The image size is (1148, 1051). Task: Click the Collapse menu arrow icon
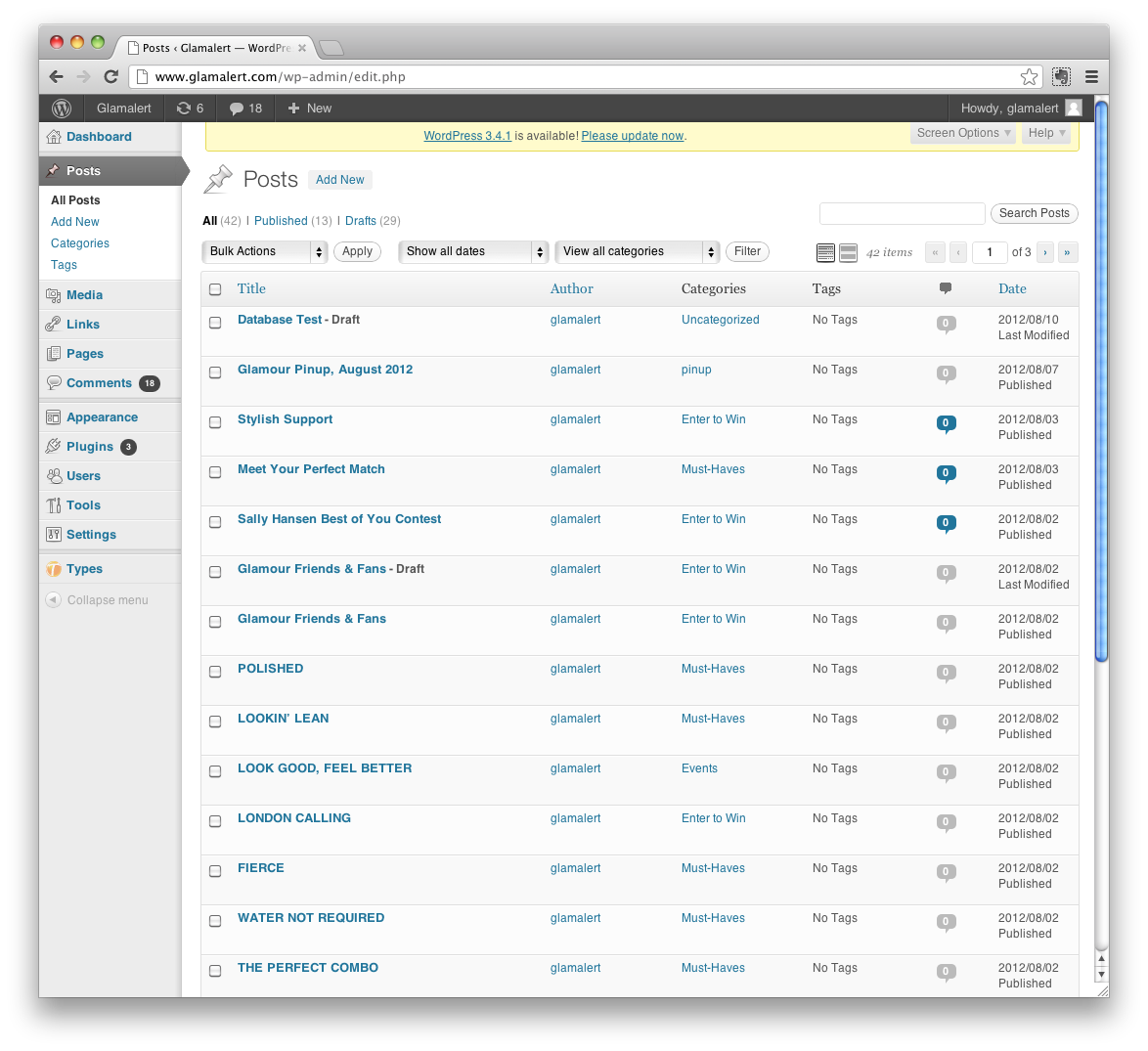pos(53,600)
